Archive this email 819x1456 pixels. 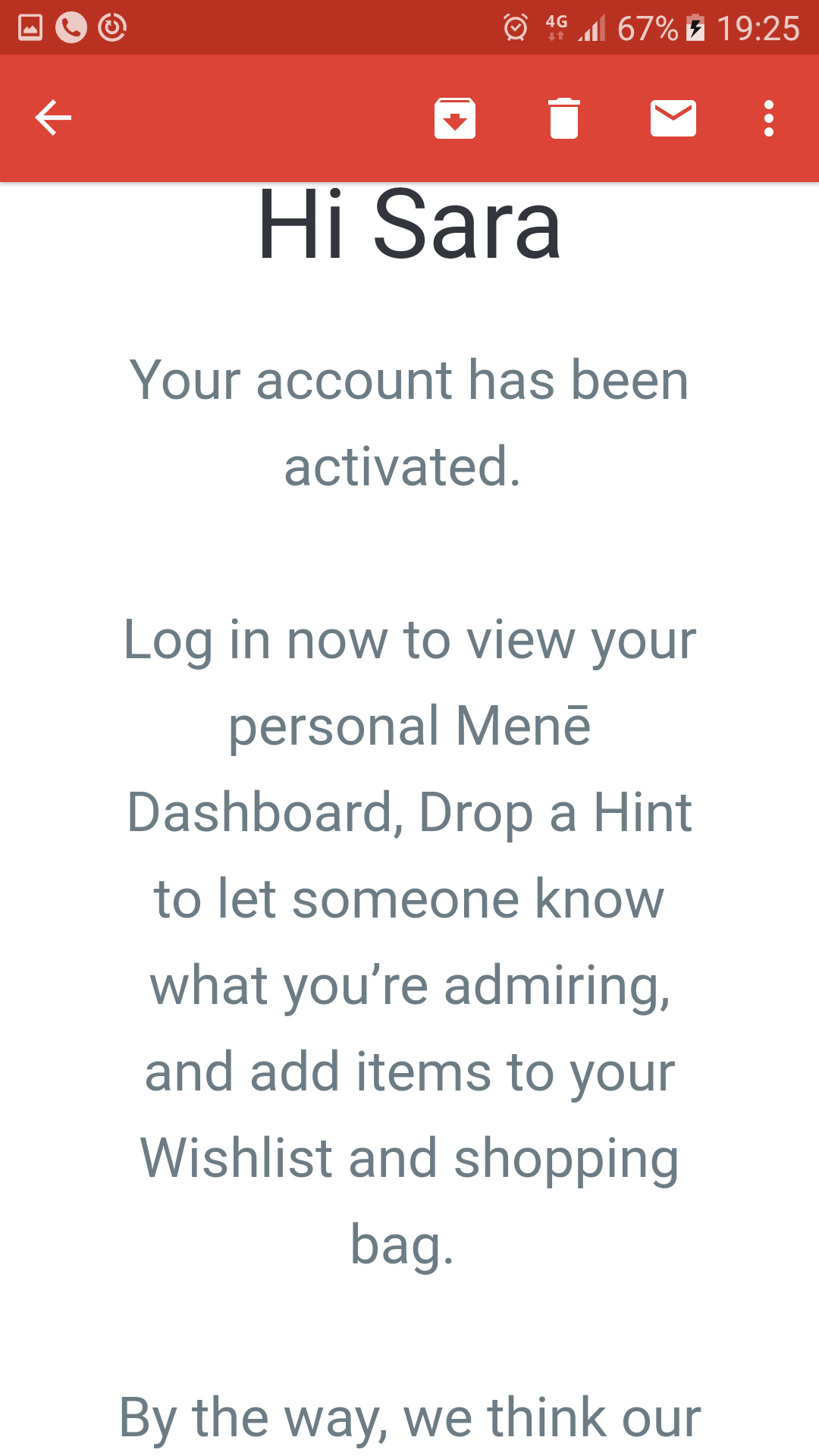(x=455, y=118)
